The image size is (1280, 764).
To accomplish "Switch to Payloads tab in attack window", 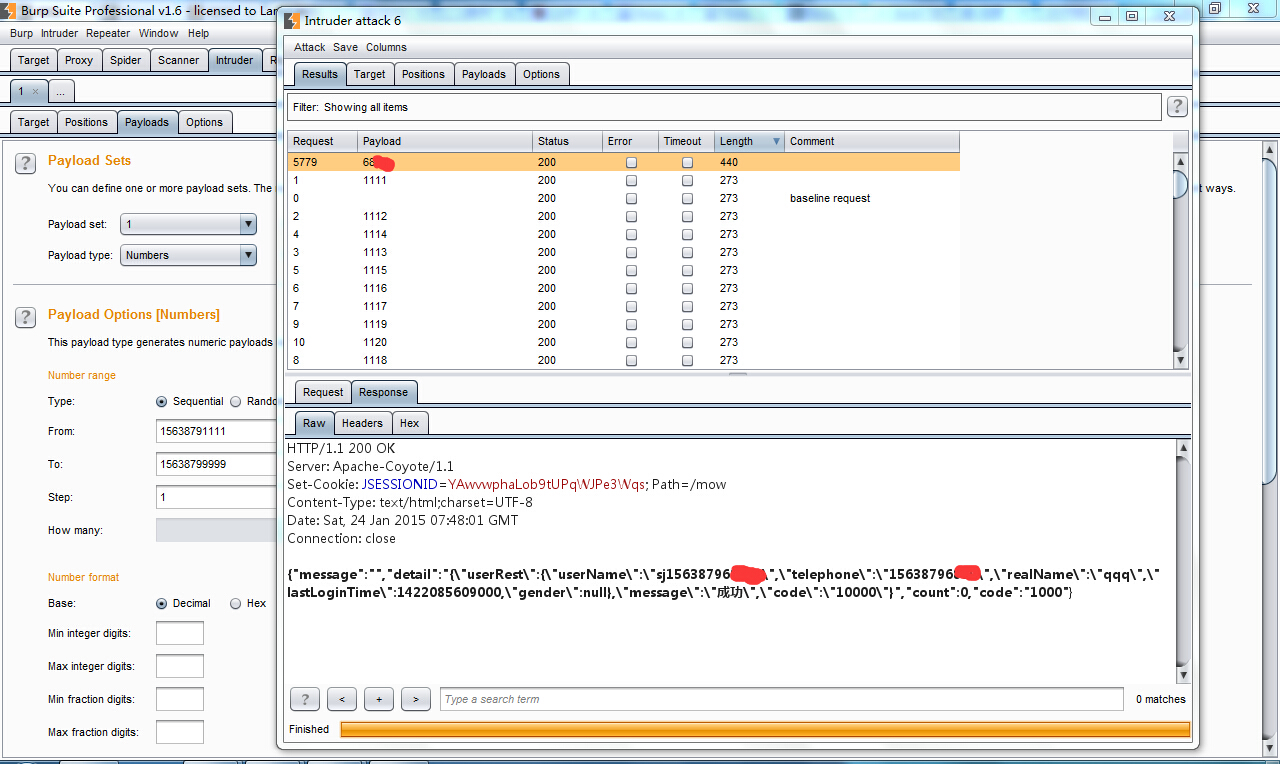I will click(x=484, y=74).
